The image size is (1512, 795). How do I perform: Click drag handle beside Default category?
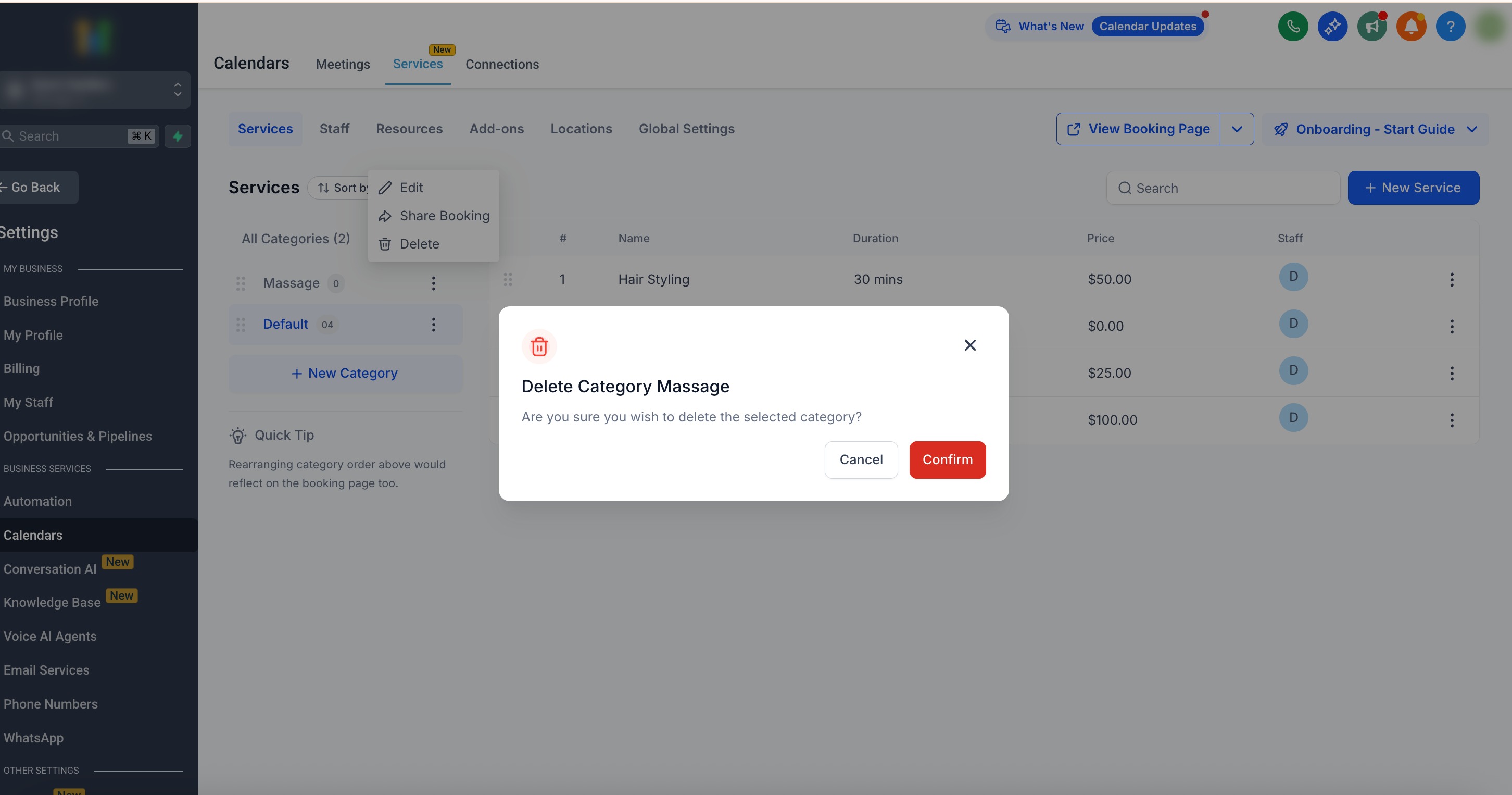[241, 325]
